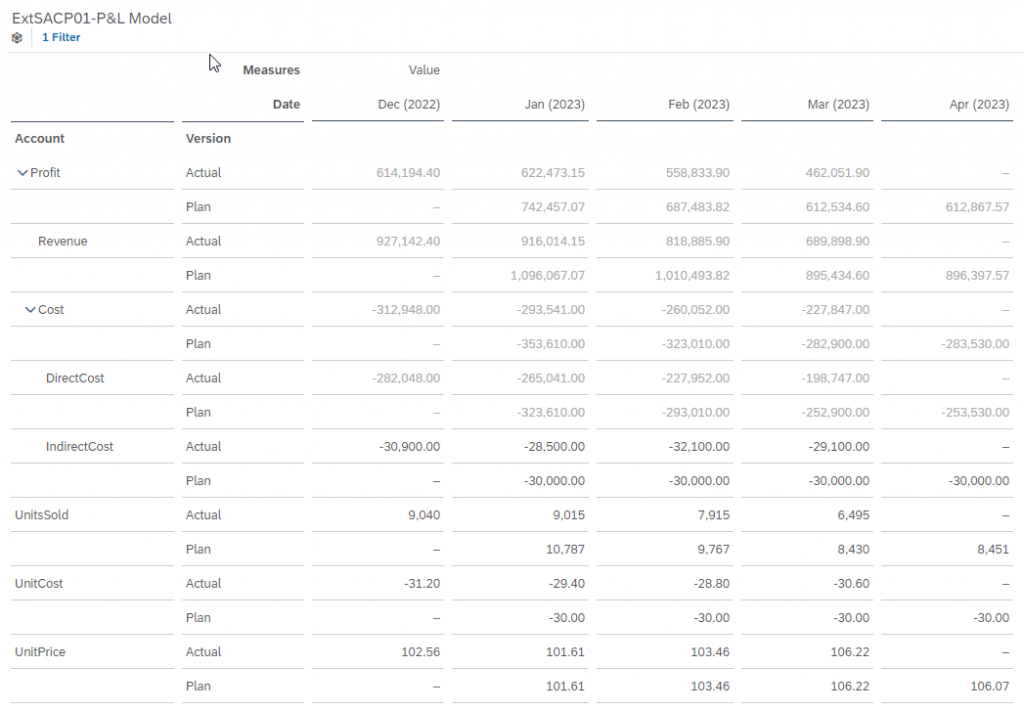1024x711 pixels.
Task: Select IndirectCost actual cell -28,500.00
Action: click(x=554, y=447)
